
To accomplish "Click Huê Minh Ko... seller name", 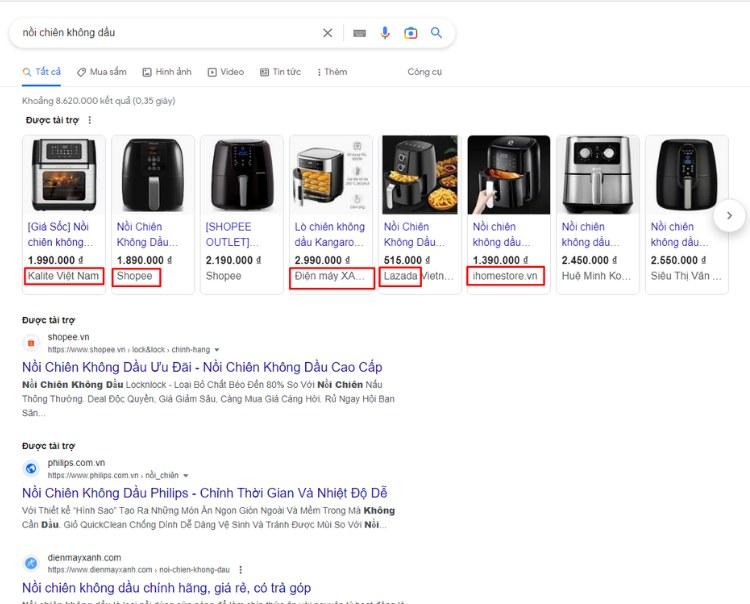I will point(596,276).
